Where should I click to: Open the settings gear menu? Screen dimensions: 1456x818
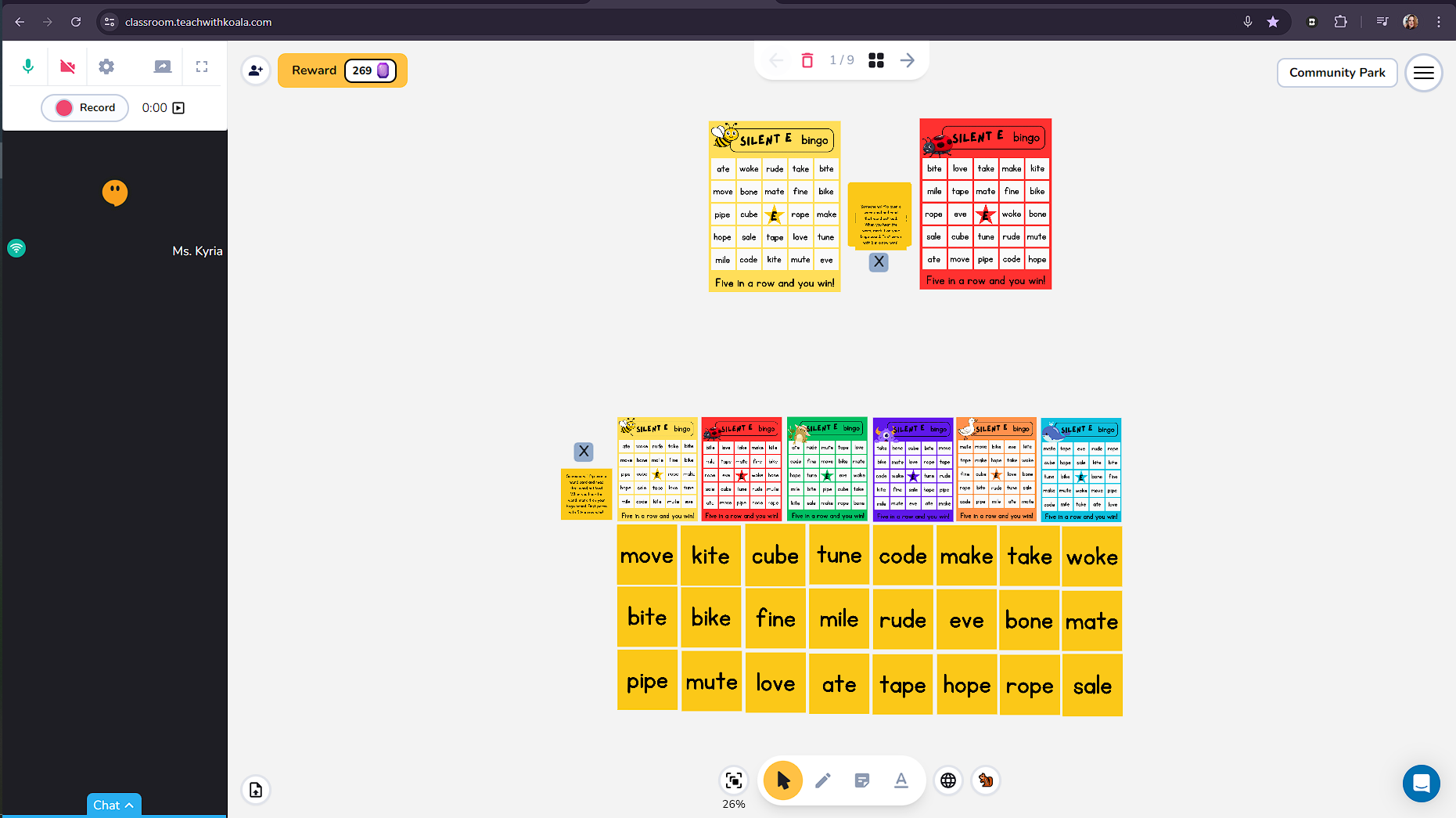click(x=106, y=67)
